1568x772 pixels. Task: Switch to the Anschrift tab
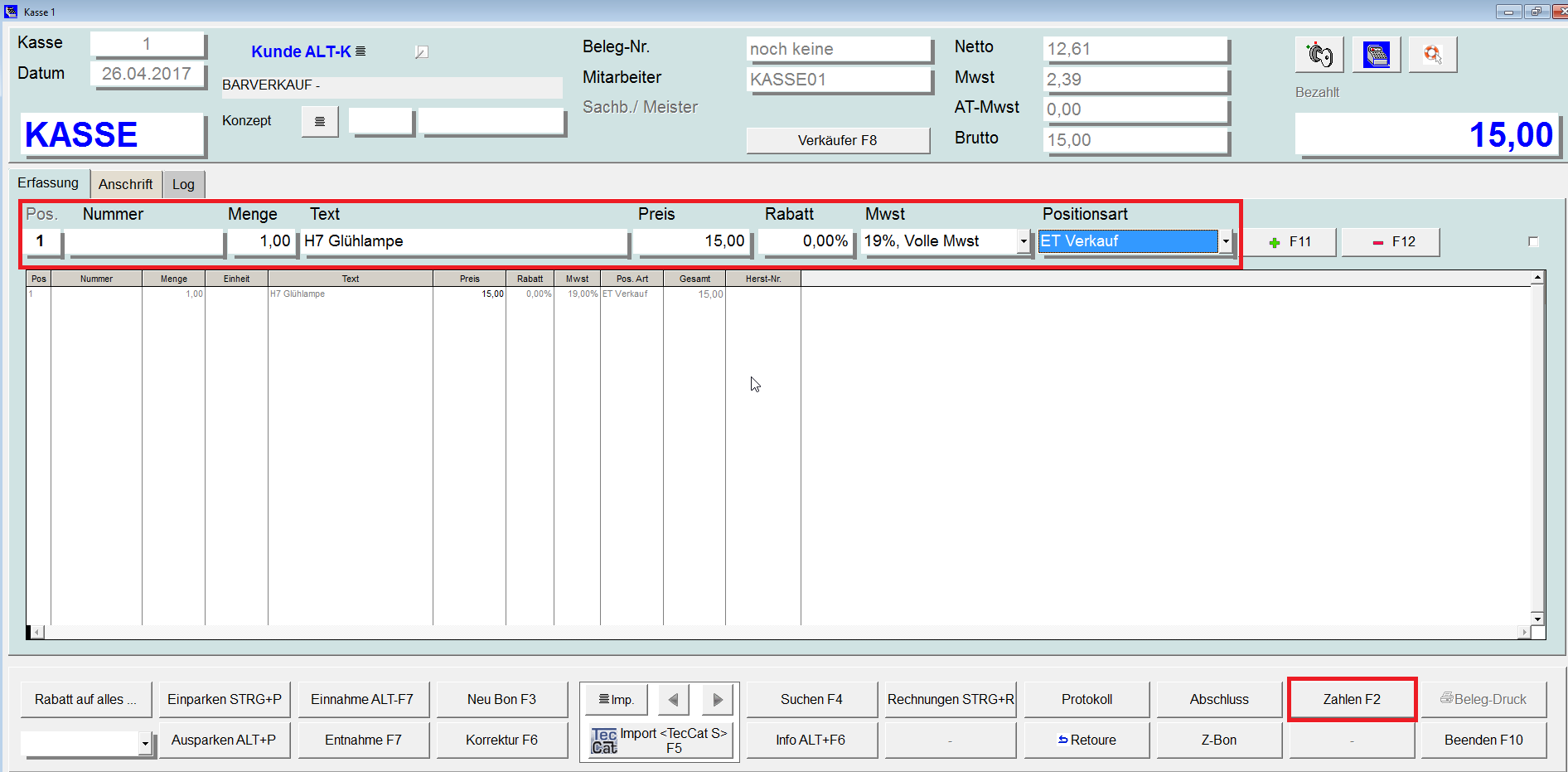(125, 184)
